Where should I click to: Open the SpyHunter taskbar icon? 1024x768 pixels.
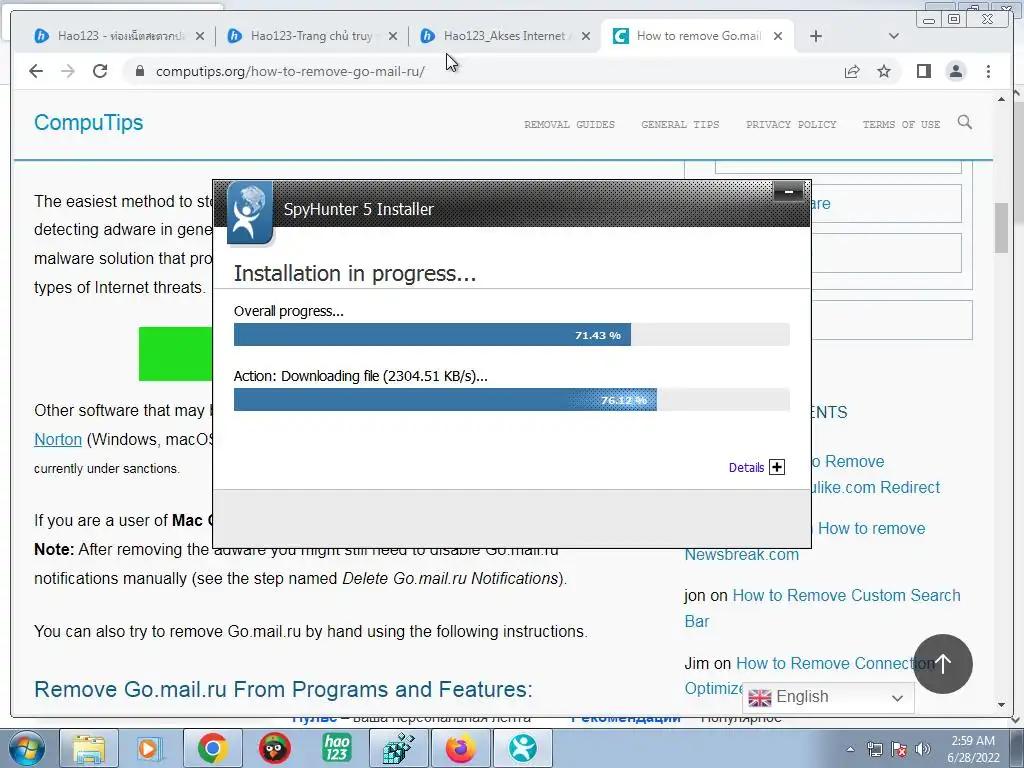coord(522,748)
